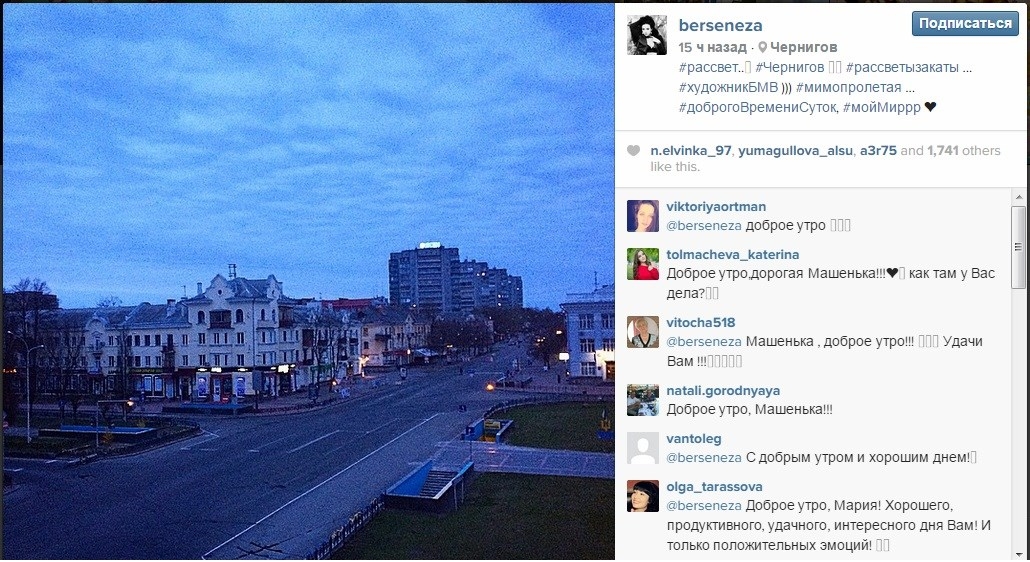Click tolmacheva_katerina avatar thumbnail

642,264
